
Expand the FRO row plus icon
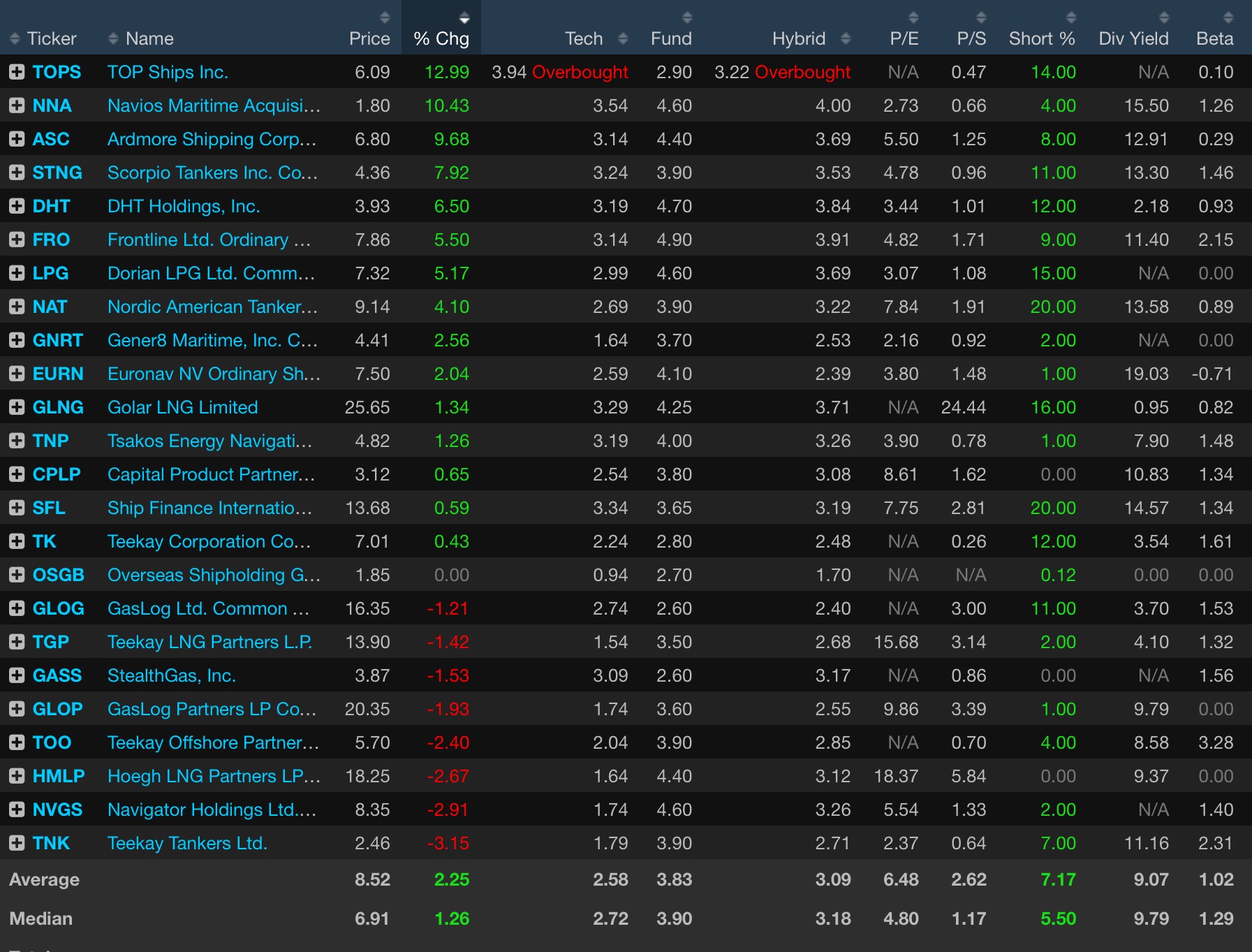pyautogui.click(x=17, y=240)
